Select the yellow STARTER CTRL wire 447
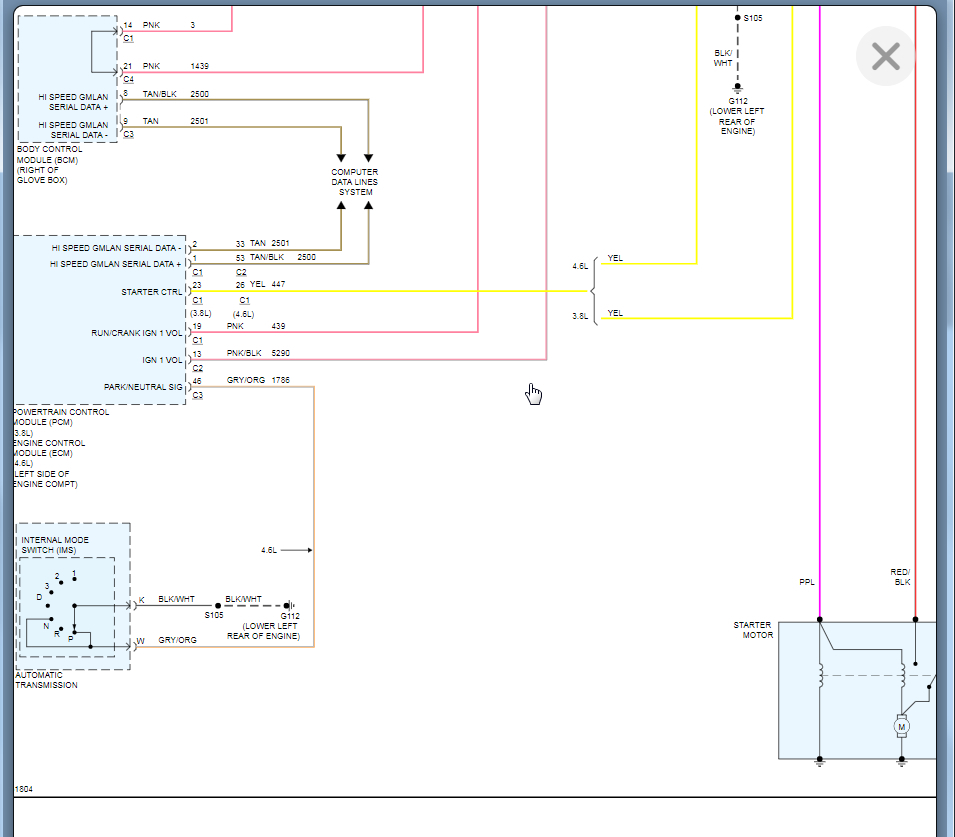 click(389, 291)
